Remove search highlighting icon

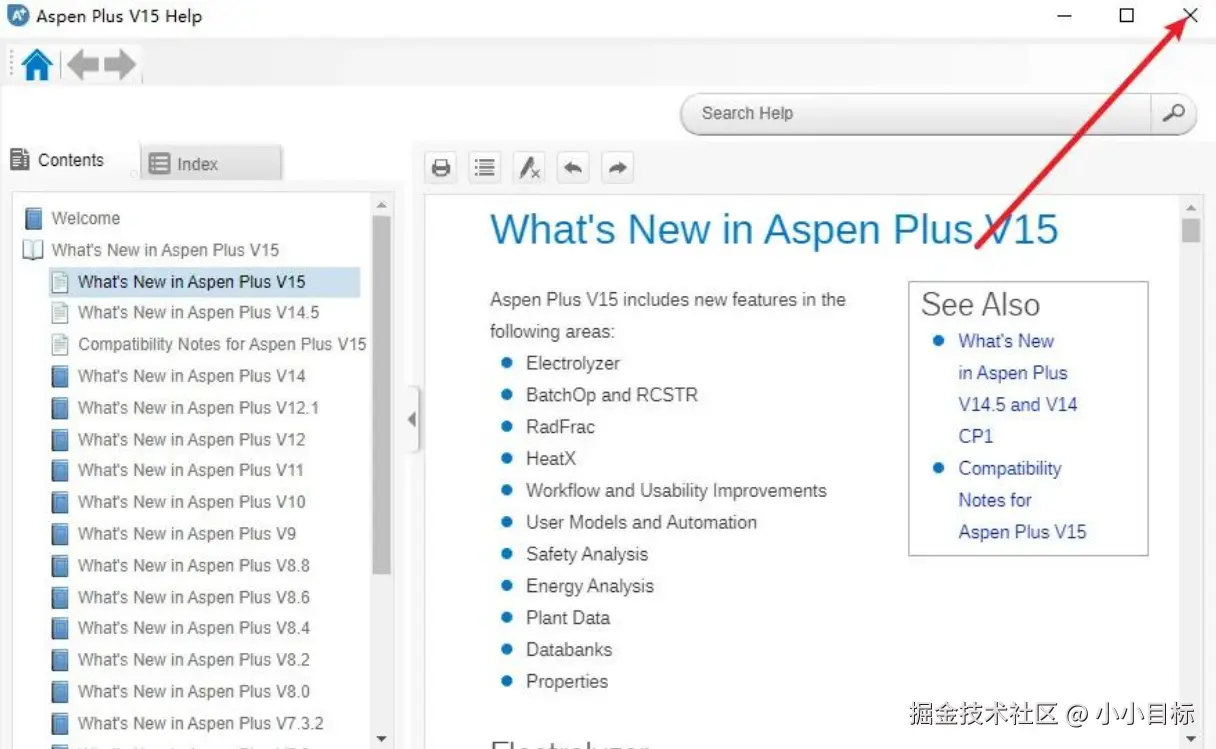[529, 168]
